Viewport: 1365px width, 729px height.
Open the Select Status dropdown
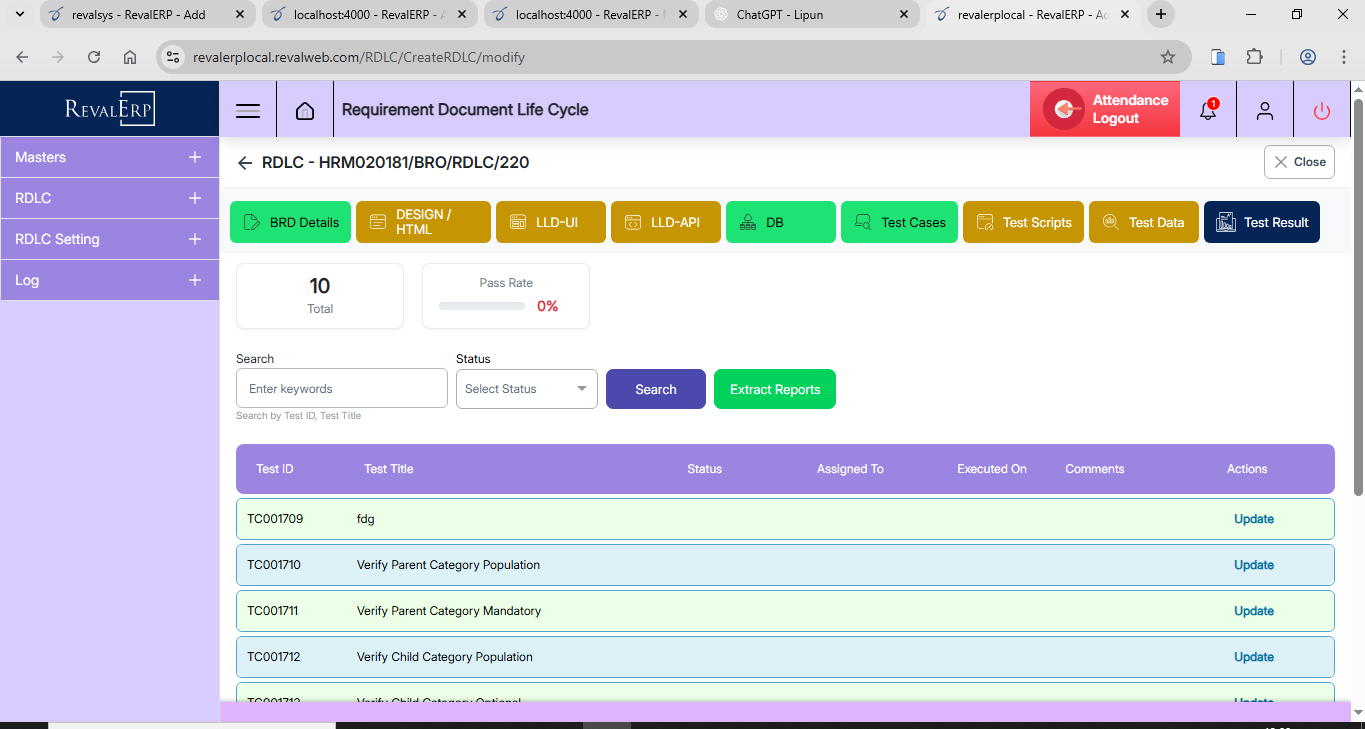(526, 389)
